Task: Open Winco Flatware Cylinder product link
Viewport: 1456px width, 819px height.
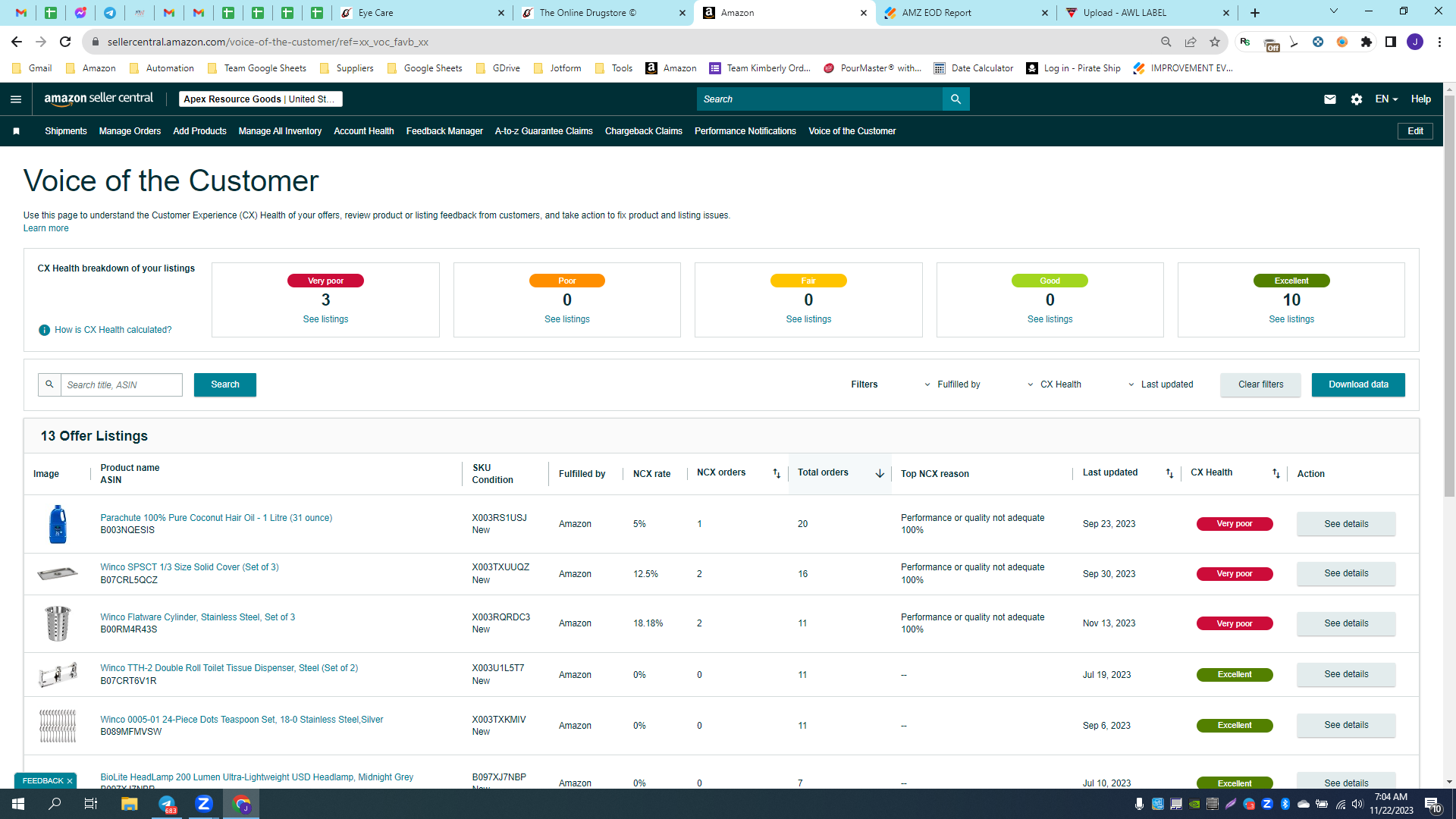Action: tap(197, 617)
